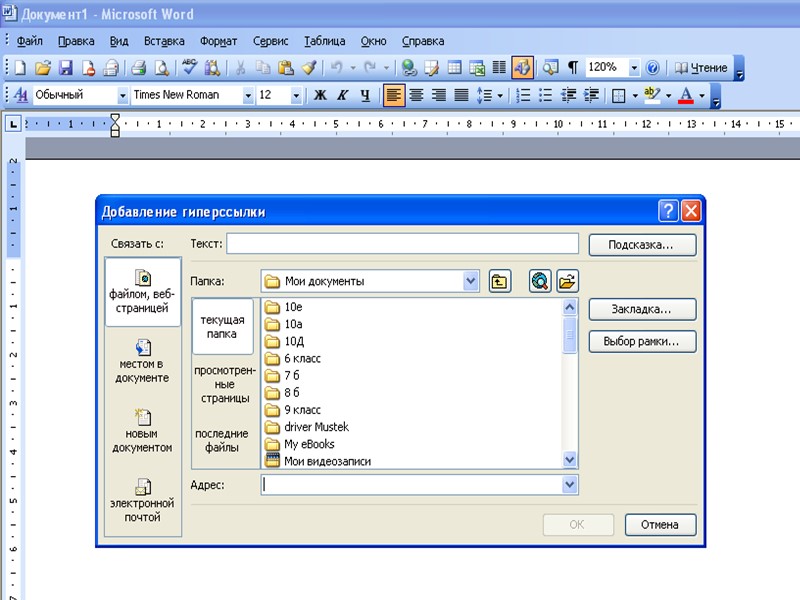Click the Insert Hyperlink globe icon
The image size is (800, 600).
pos(409,67)
